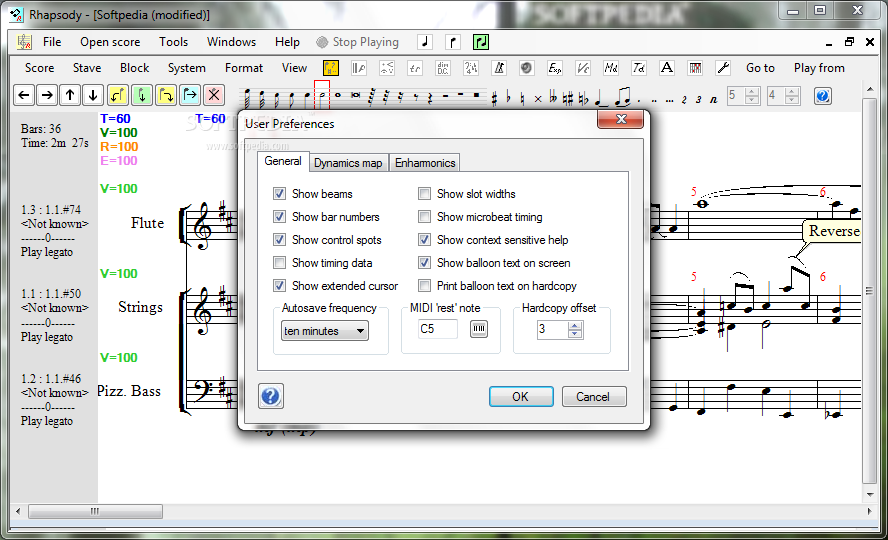The height and width of the screenshot is (540, 888).
Task: Open the Format menu
Action: coord(244,68)
